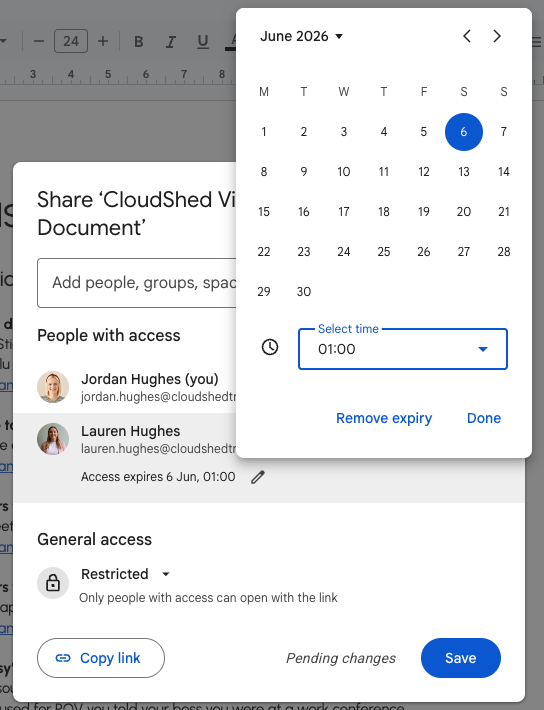The height and width of the screenshot is (710, 544).
Task: Select date 11 in June calendar
Action: pyautogui.click(x=384, y=172)
